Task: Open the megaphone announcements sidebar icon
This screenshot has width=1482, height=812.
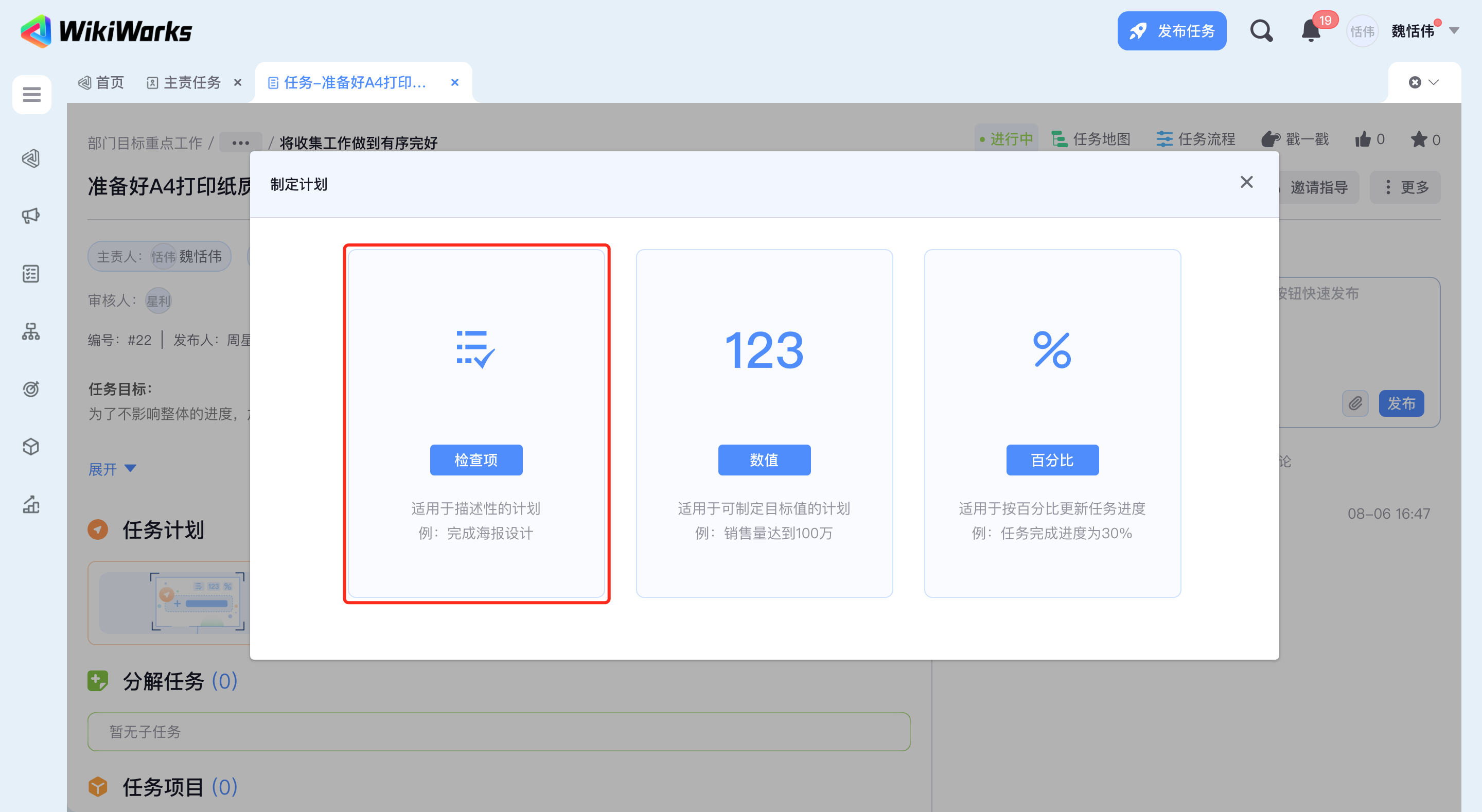Action: (31, 216)
